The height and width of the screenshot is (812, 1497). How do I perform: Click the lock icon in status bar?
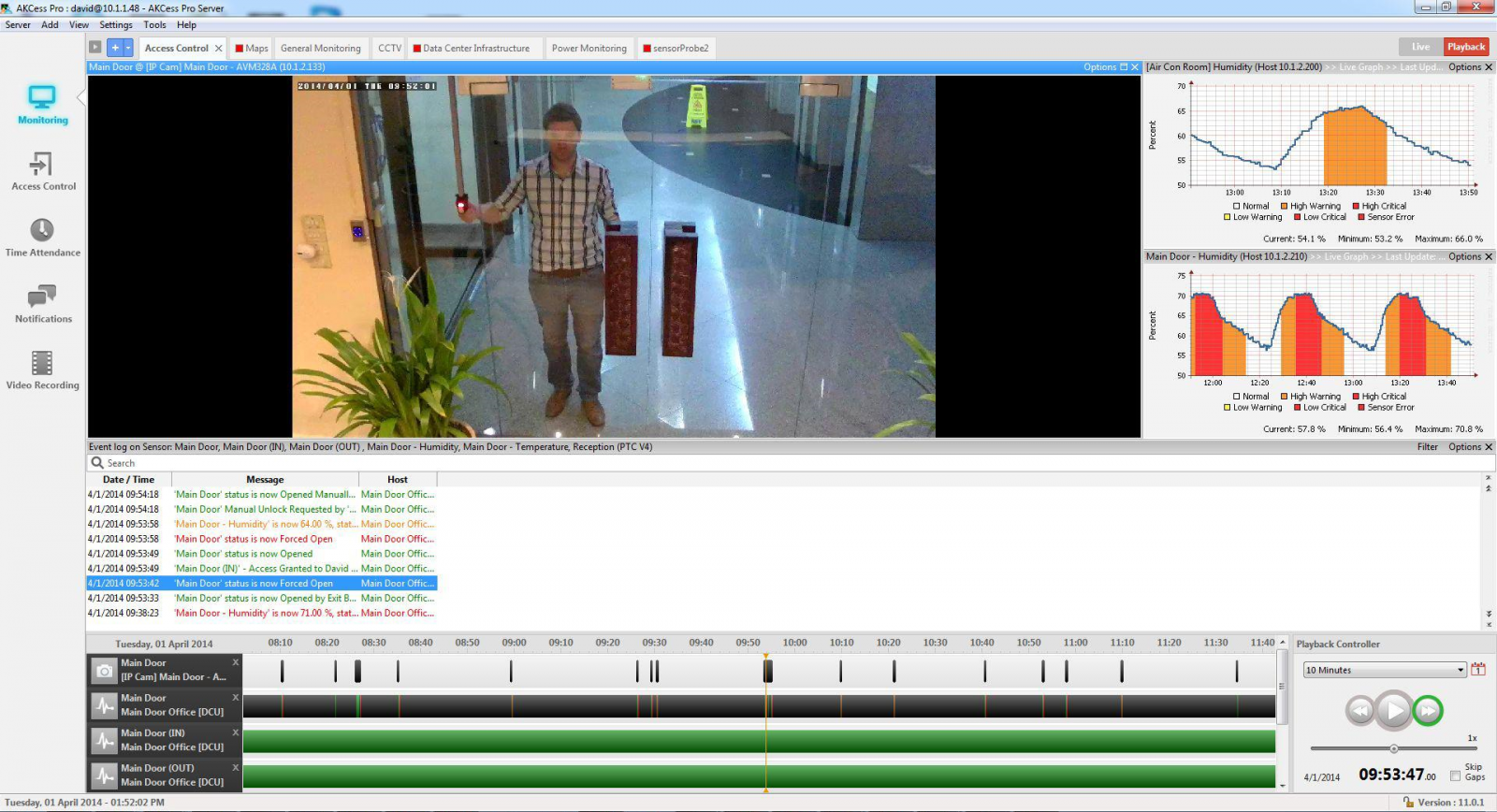pyautogui.click(x=1408, y=803)
